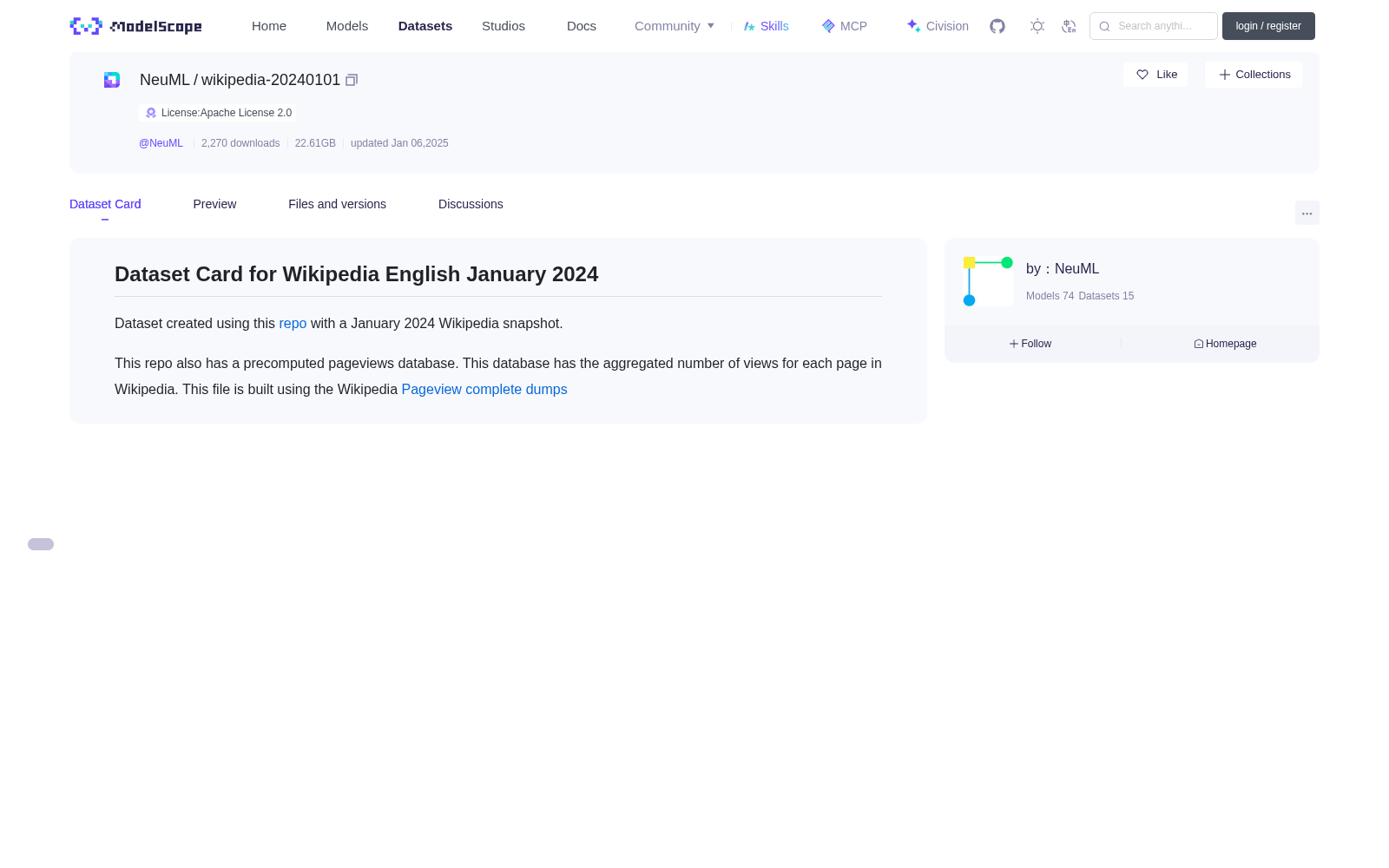Follow the NeuML organization
Image resolution: width=1389 pixels, height=868 pixels.
1030,344
